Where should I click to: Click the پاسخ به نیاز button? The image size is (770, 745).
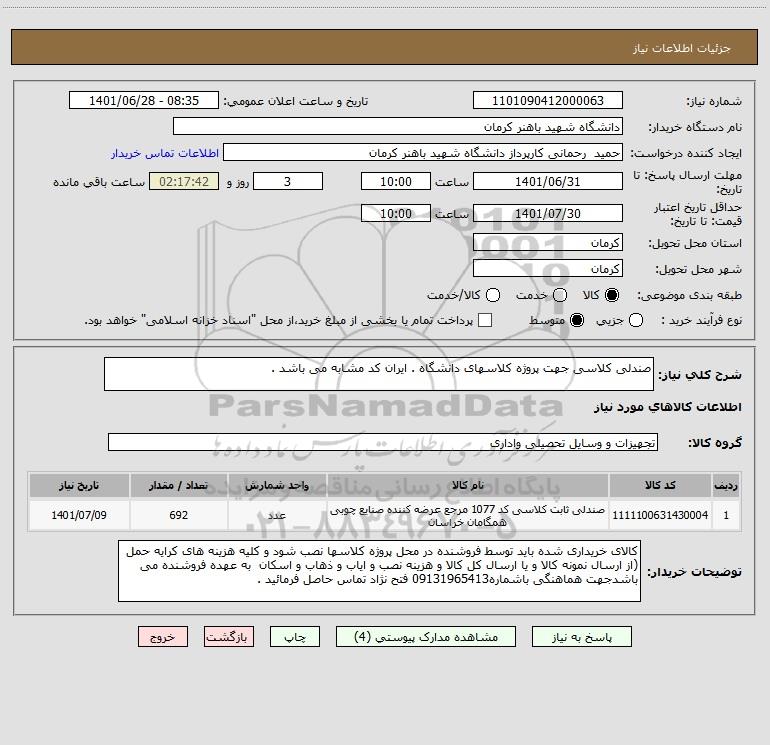coord(581,637)
